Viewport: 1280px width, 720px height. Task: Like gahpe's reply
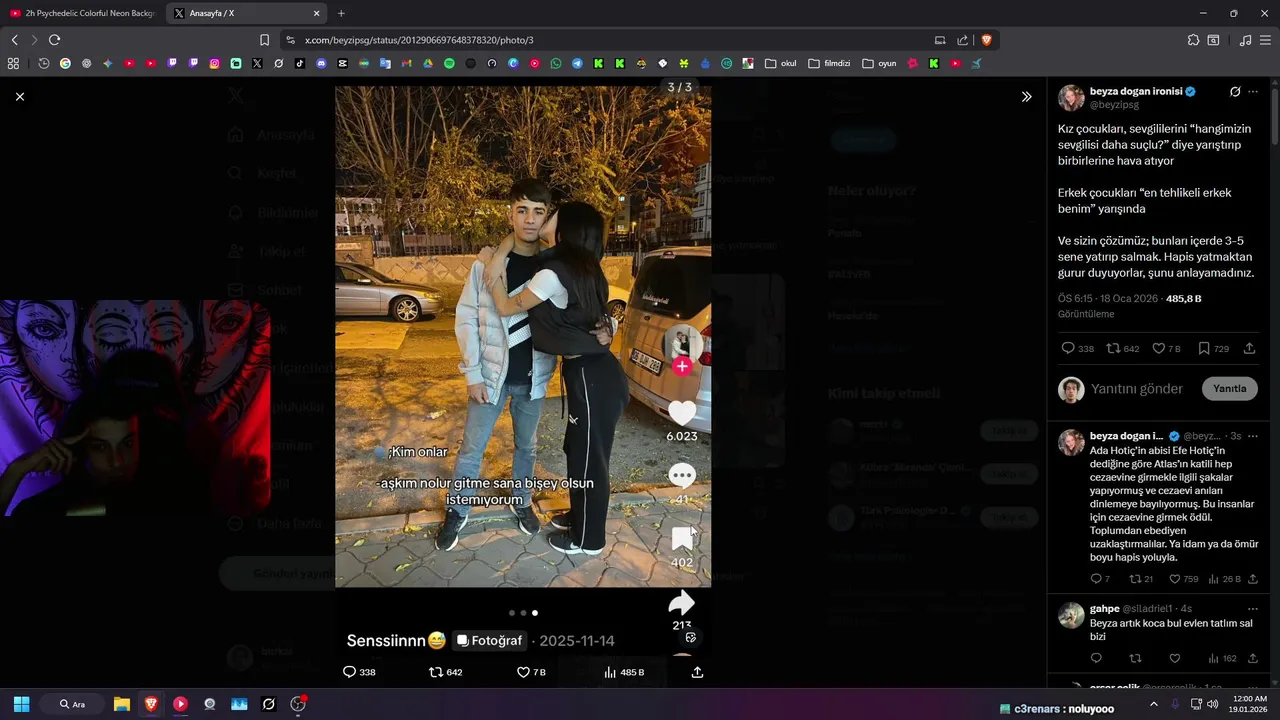(1174, 658)
